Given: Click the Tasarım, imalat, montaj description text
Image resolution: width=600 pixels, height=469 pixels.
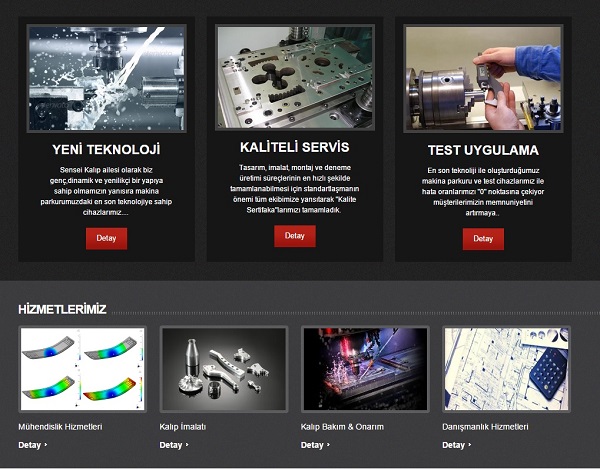Looking at the screenshot, I should tap(295, 189).
